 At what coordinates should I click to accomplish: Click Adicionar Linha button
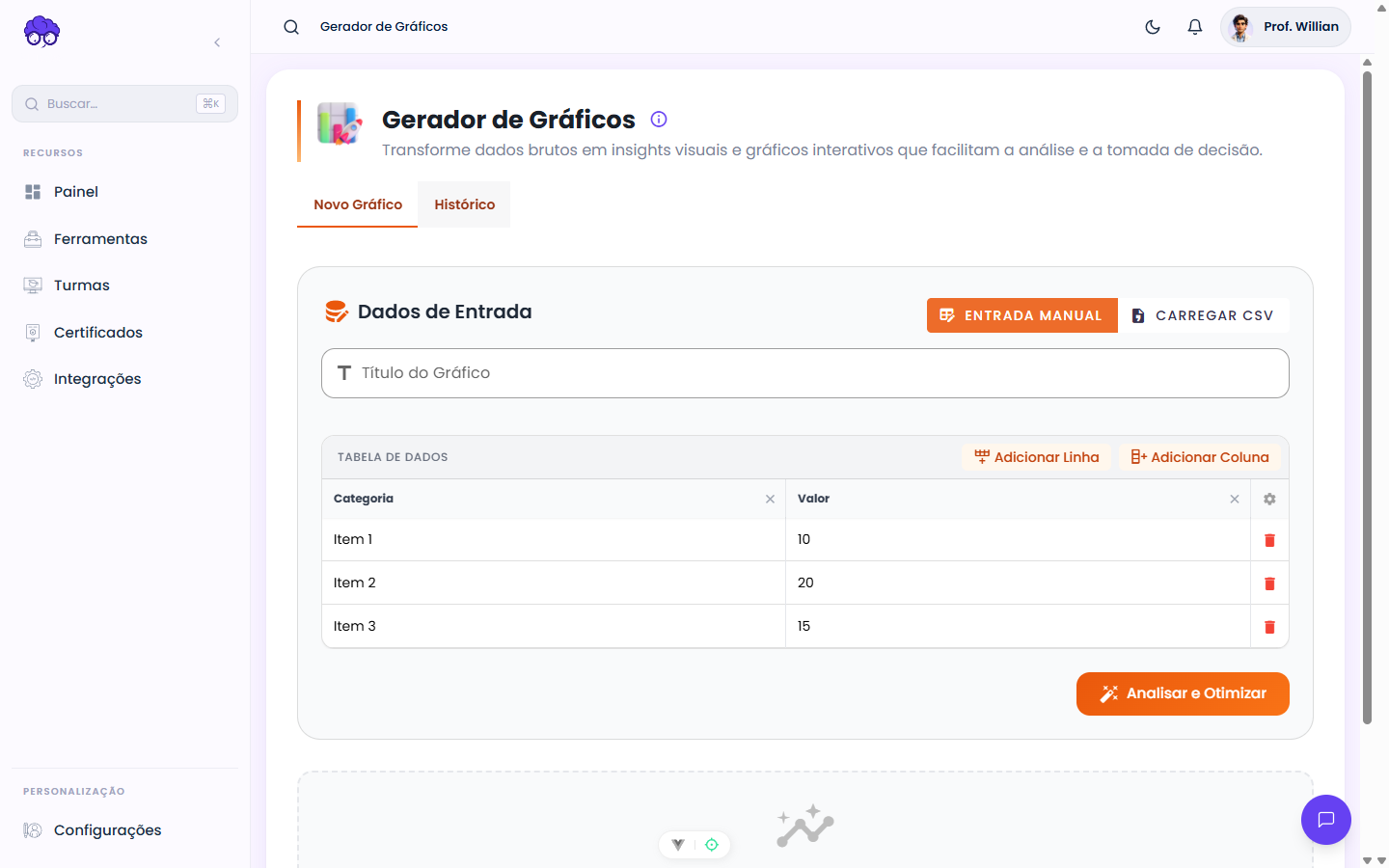1037,457
